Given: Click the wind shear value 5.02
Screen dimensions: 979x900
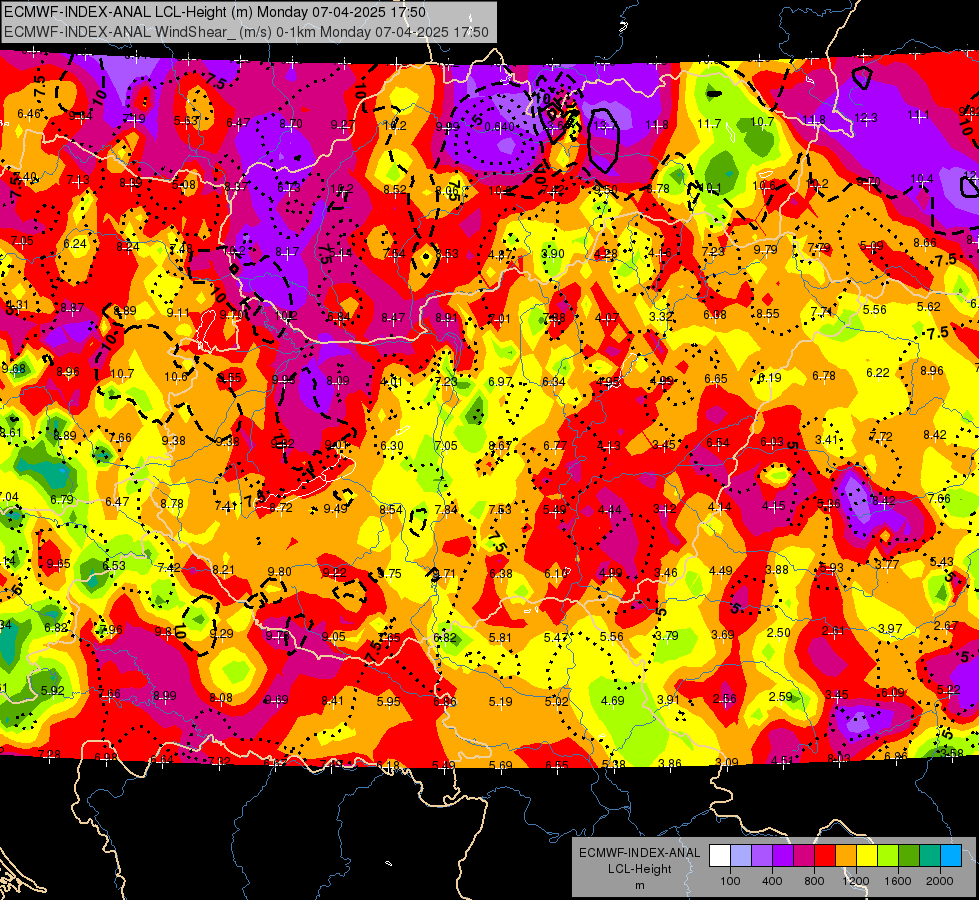Looking at the screenshot, I should pyautogui.click(x=556, y=701).
